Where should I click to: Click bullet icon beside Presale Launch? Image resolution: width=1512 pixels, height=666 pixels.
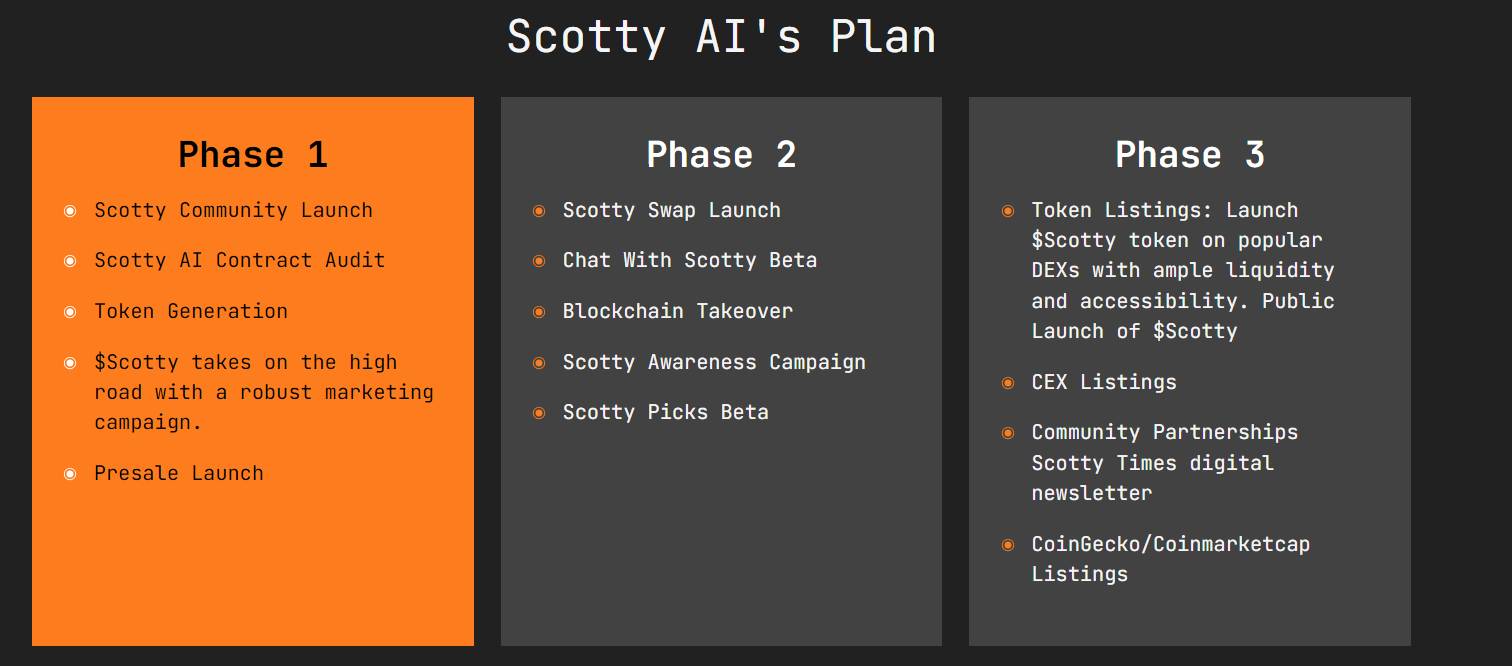click(x=70, y=474)
